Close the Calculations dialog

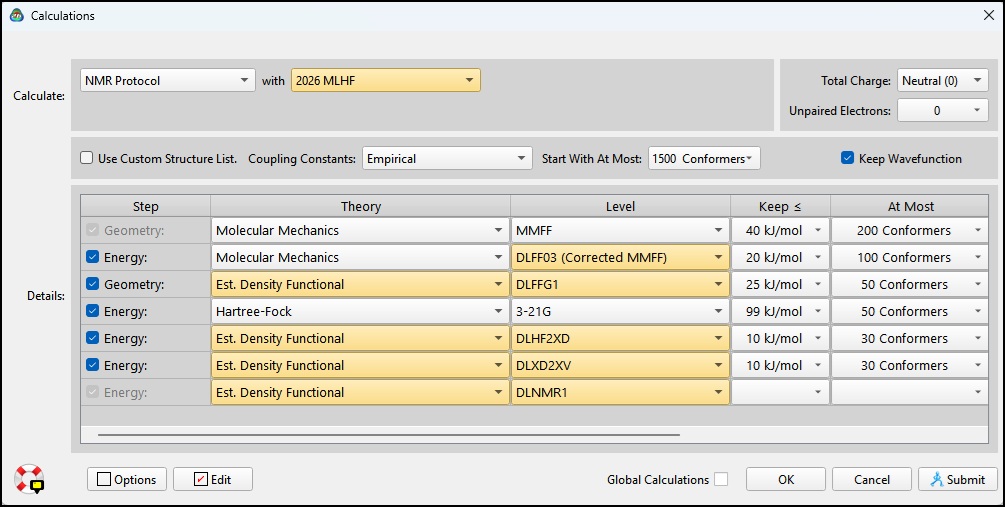point(989,15)
